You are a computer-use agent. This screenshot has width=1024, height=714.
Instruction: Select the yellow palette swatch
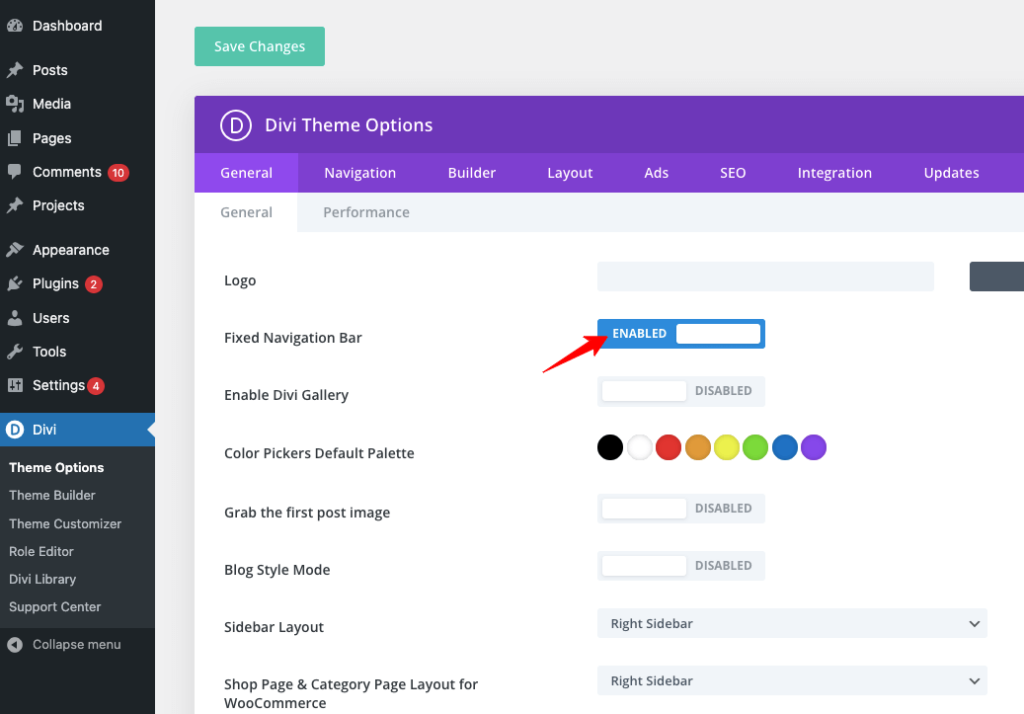(726, 447)
